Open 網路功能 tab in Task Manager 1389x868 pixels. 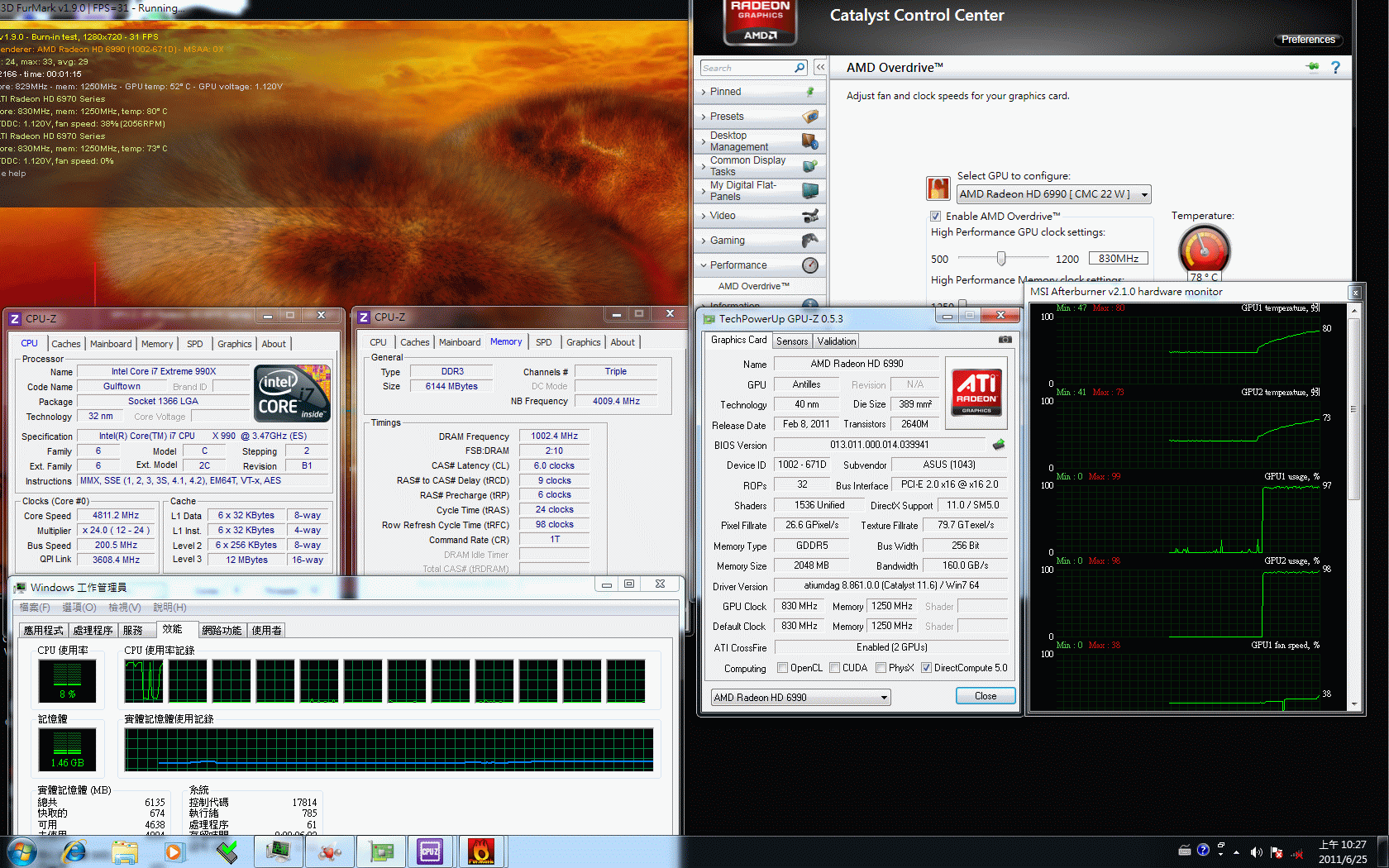(222, 630)
